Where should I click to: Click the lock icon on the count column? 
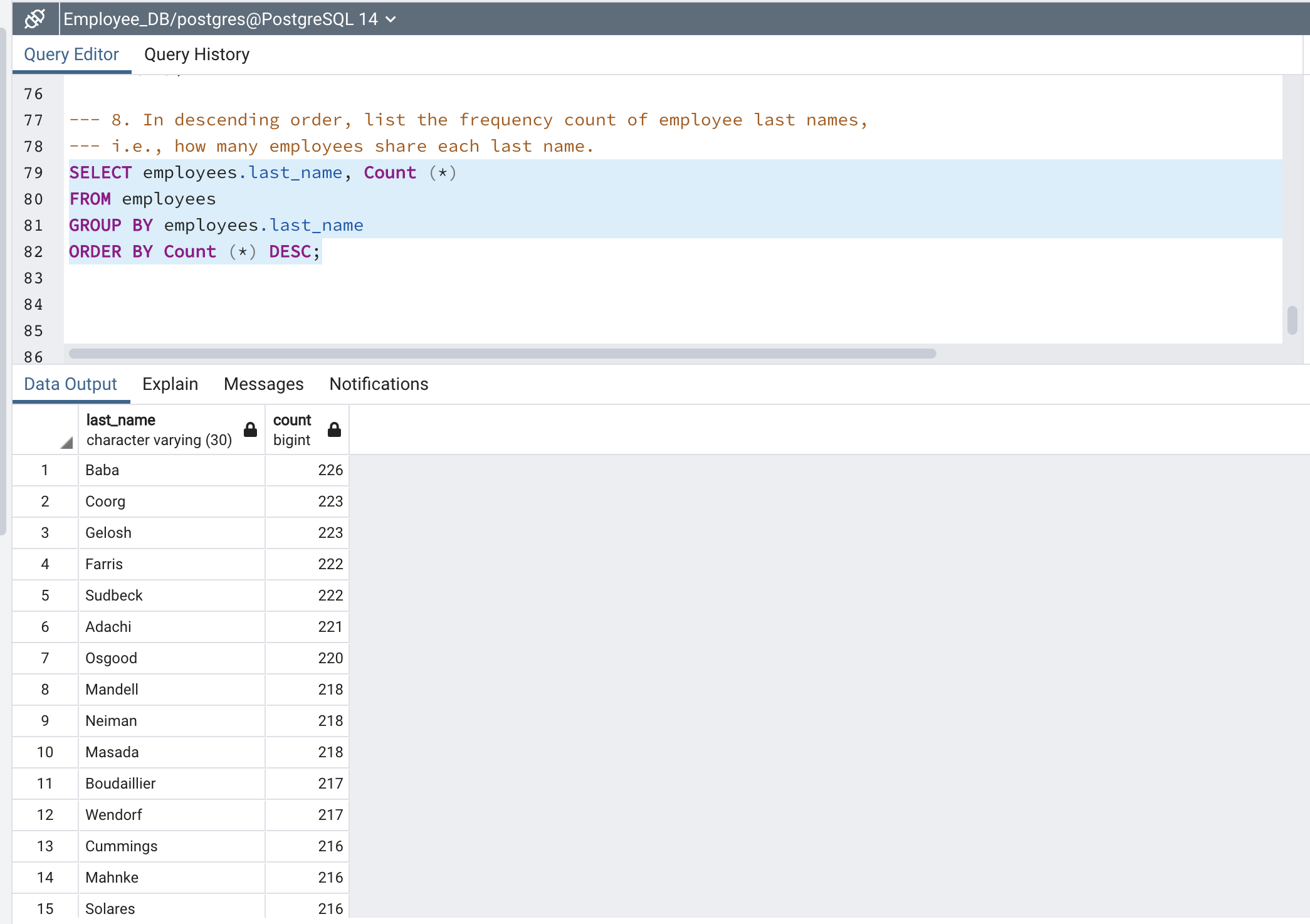tap(333, 430)
